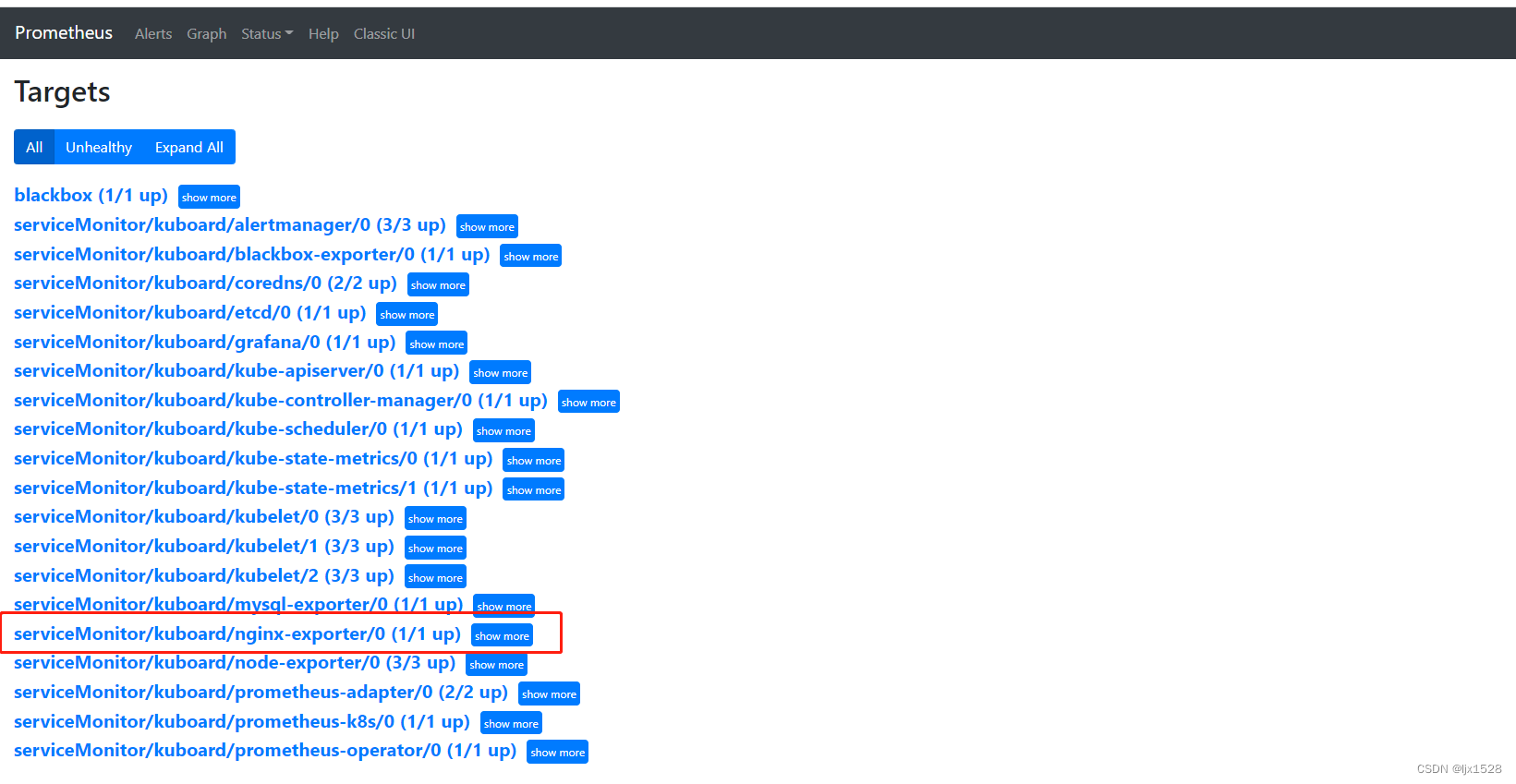Viewport: 1516px width, 784px height.
Task: Open kubelet/1 (3/3 up) link
Action: click(204, 547)
